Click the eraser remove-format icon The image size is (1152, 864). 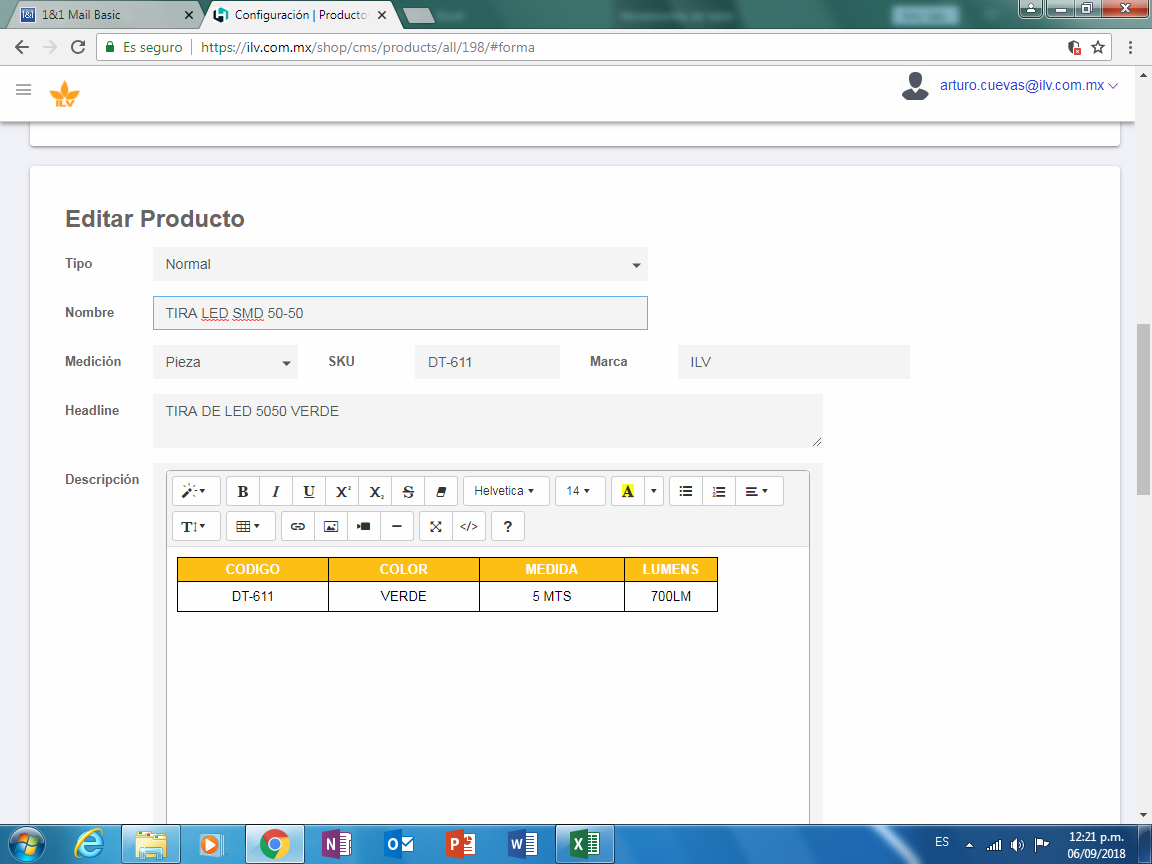[441, 492]
